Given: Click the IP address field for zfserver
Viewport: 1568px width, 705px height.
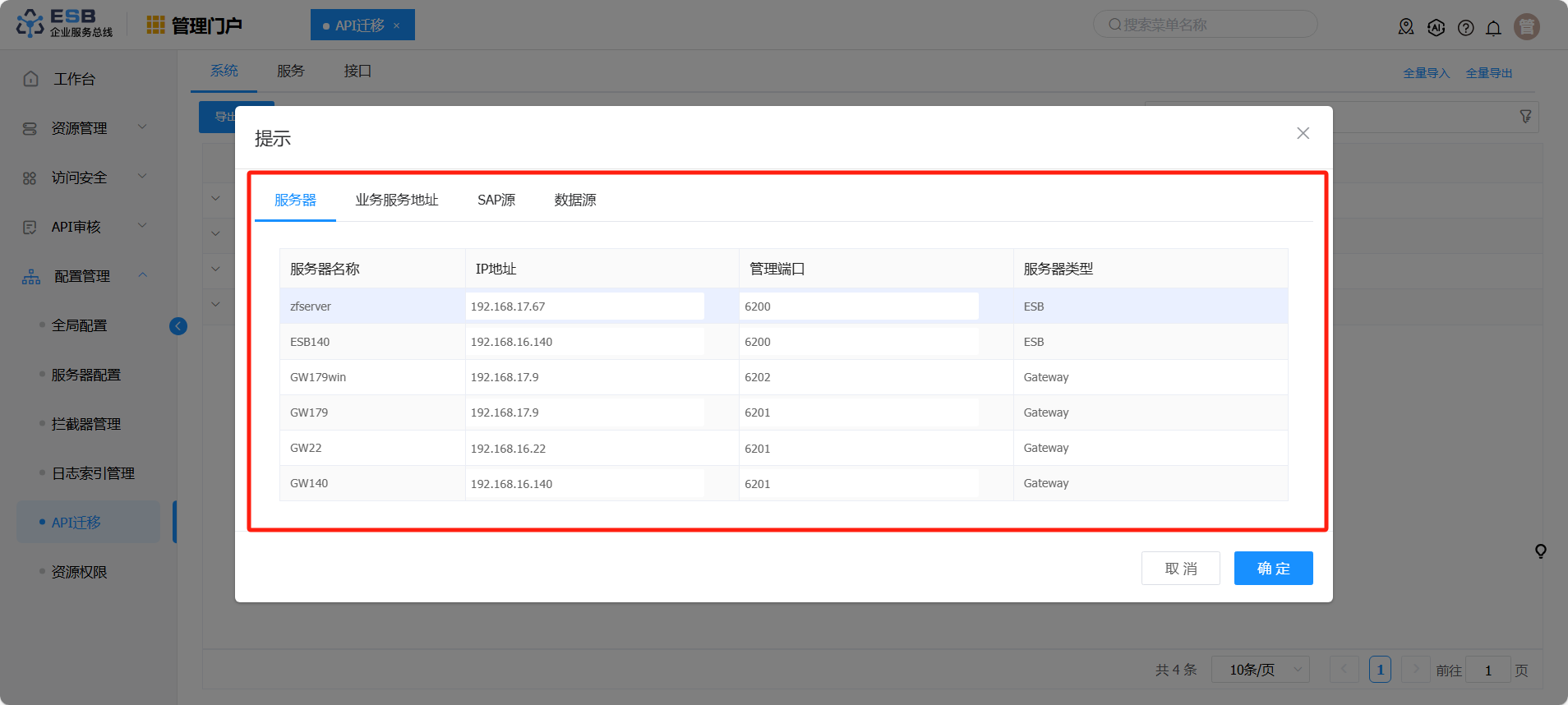Looking at the screenshot, I should click(584, 306).
